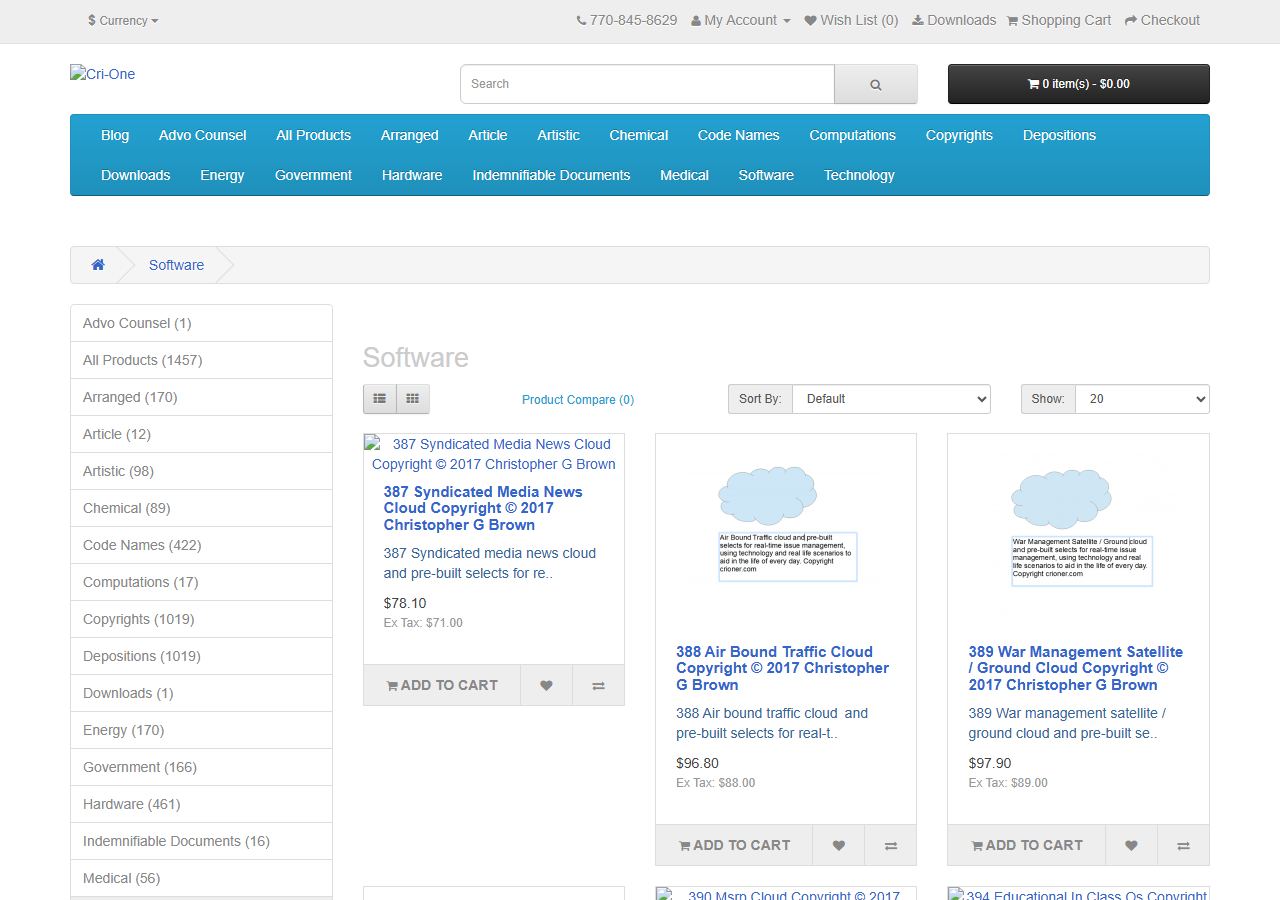Viewport: 1280px width, 900px height.
Task: Click Software in the breadcrumb
Action: [x=176, y=265]
